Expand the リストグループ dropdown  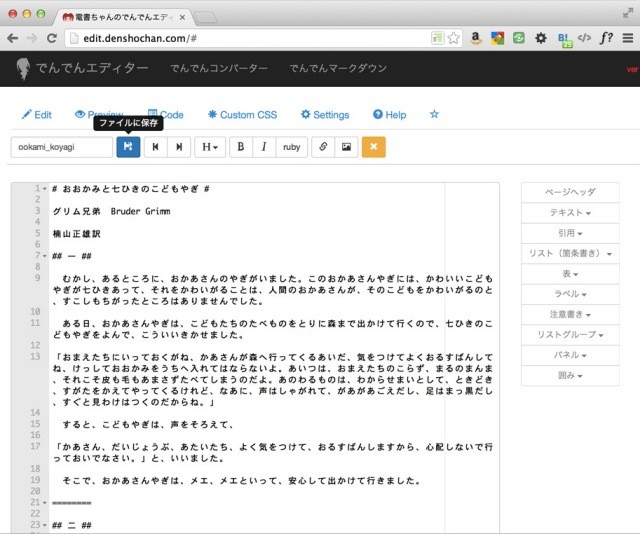click(x=570, y=335)
